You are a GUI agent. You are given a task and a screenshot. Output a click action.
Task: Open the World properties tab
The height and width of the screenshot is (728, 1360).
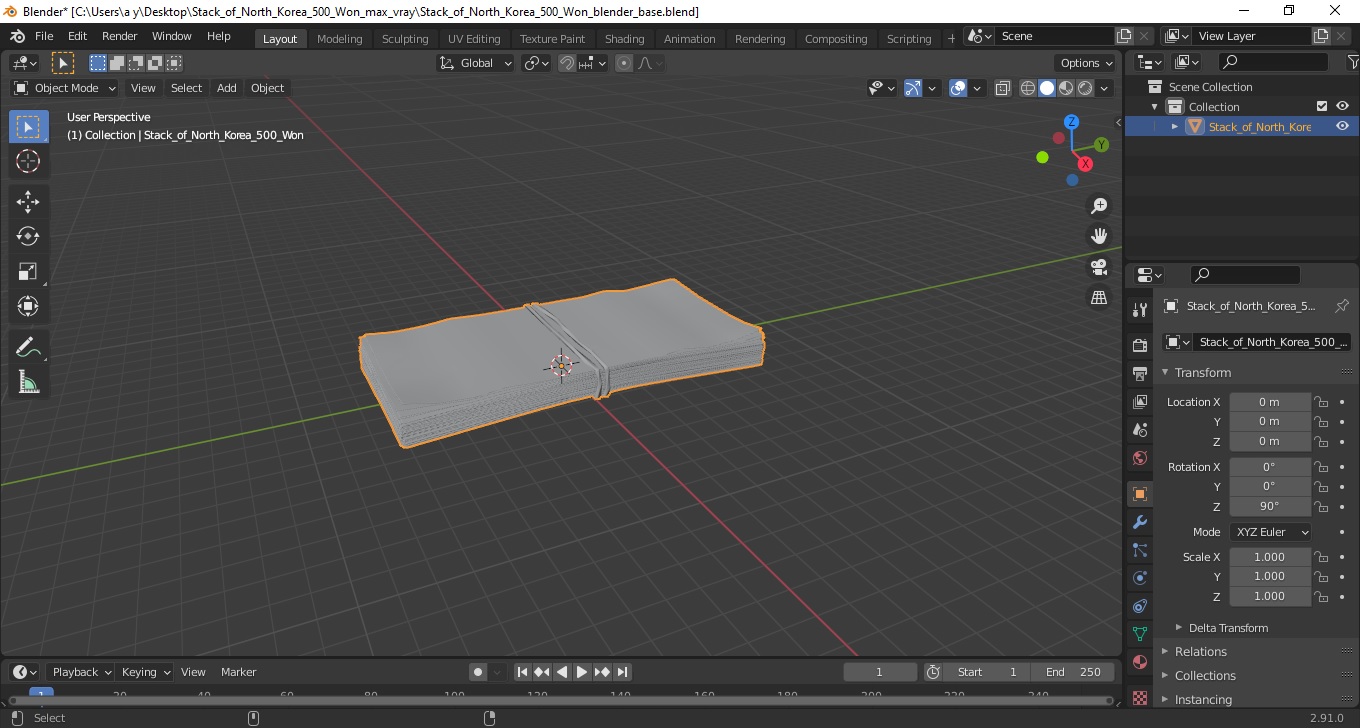(1139, 458)
